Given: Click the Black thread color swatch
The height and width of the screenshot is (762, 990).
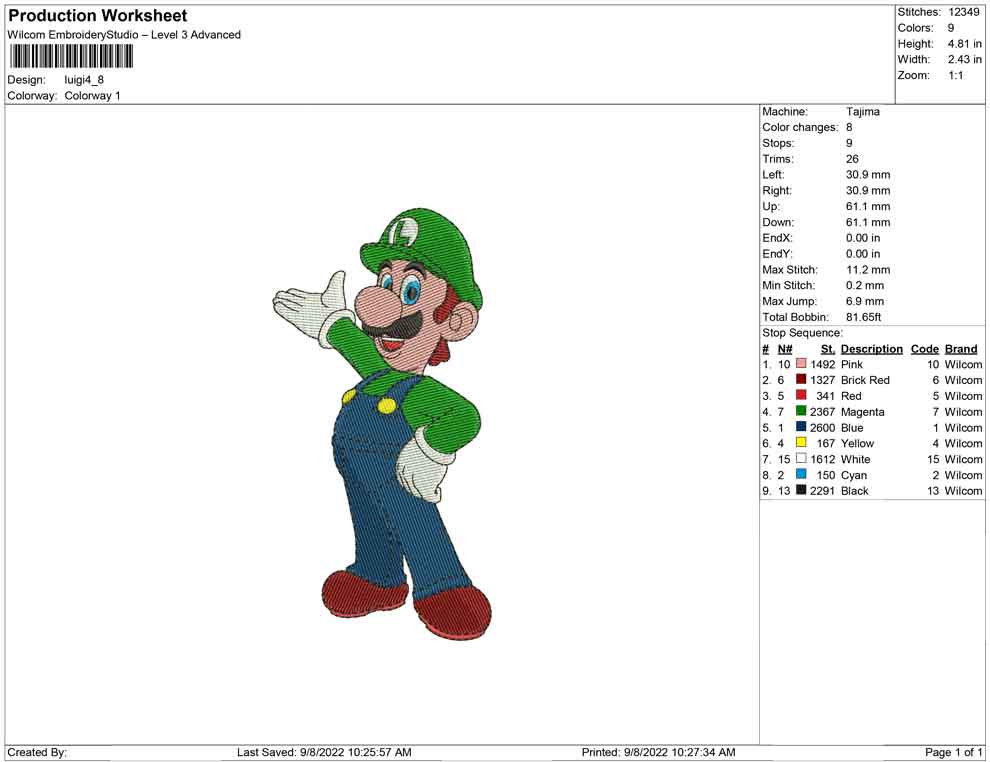Looking at the screenshot, I should 801,491.
